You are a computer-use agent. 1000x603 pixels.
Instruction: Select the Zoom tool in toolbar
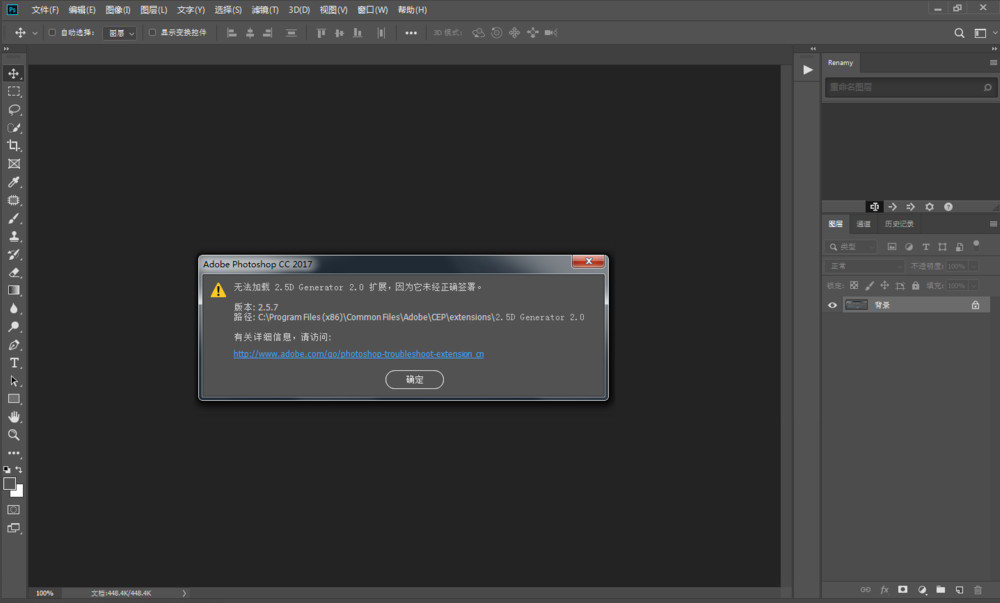click(x=14, y=435)
